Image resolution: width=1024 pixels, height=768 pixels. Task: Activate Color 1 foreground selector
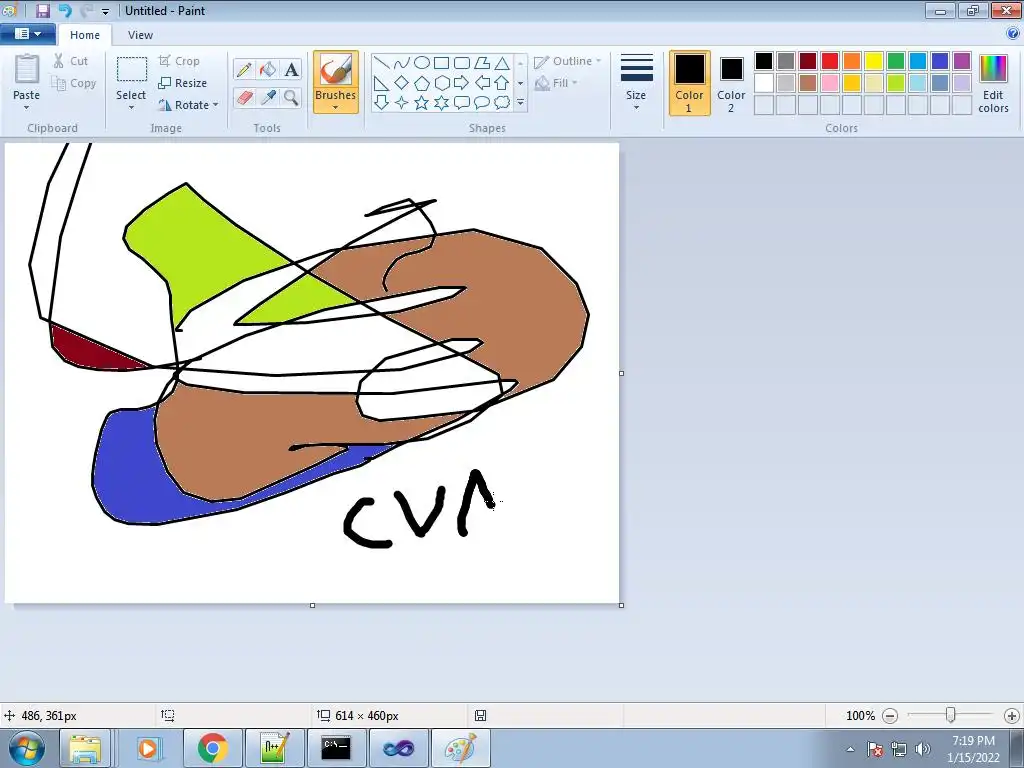click(x=689, y=83)
